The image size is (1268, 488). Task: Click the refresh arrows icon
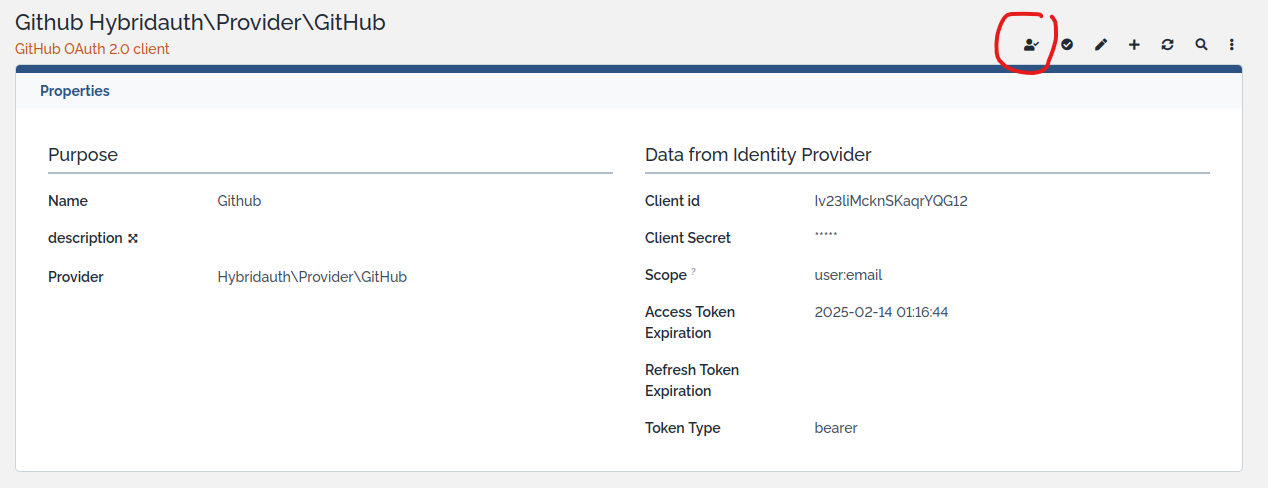point(1167,45)
